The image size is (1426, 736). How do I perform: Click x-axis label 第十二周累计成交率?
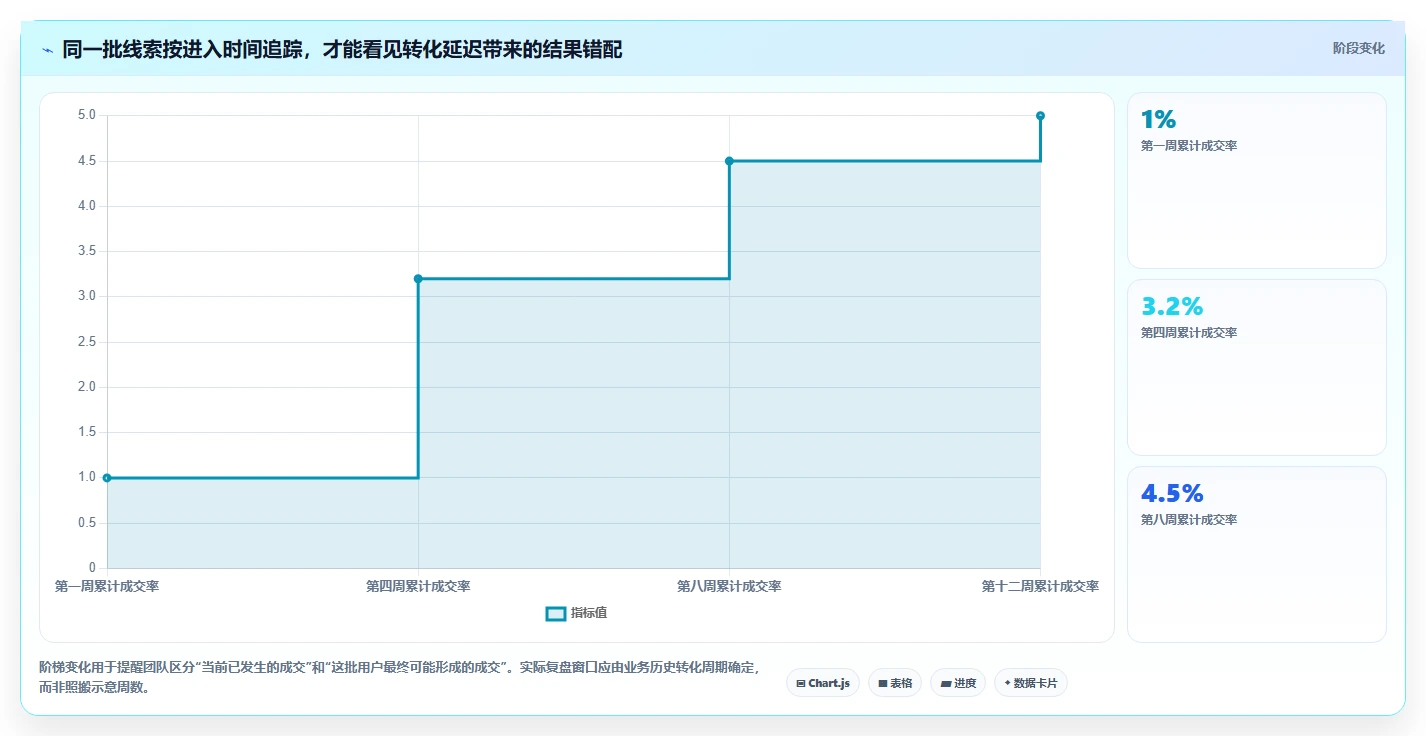pyautogui.click(x=1040, y=586)
